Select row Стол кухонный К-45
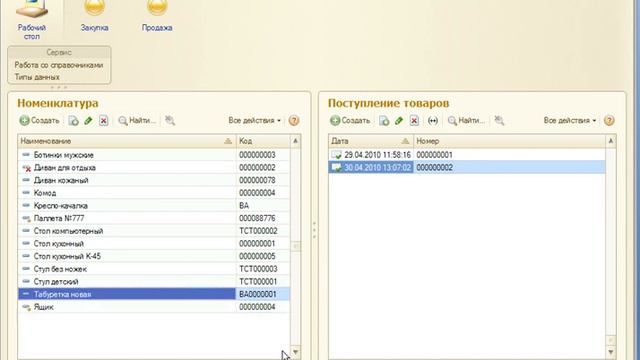Screen dimensions: 640x360 pyautogui.click(x=154, y=256)
